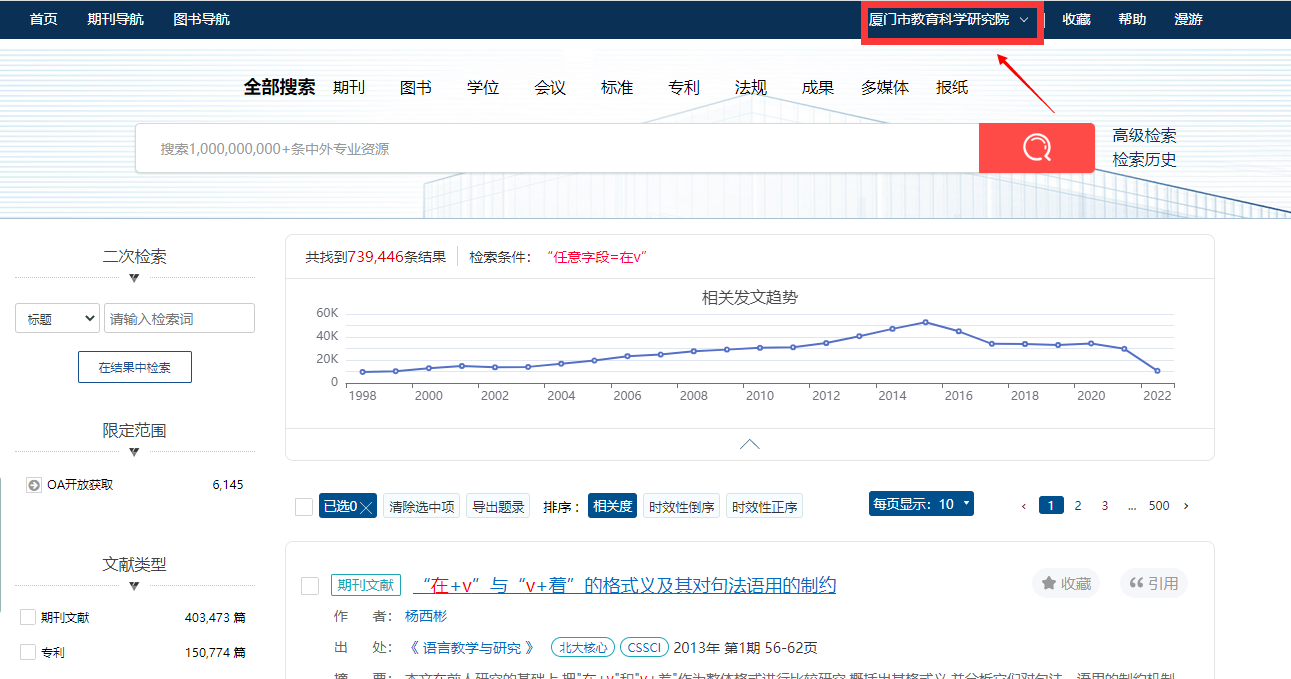Go to next results page arrow
The image size is (1291, 679).
click(x=1186, y=506)
